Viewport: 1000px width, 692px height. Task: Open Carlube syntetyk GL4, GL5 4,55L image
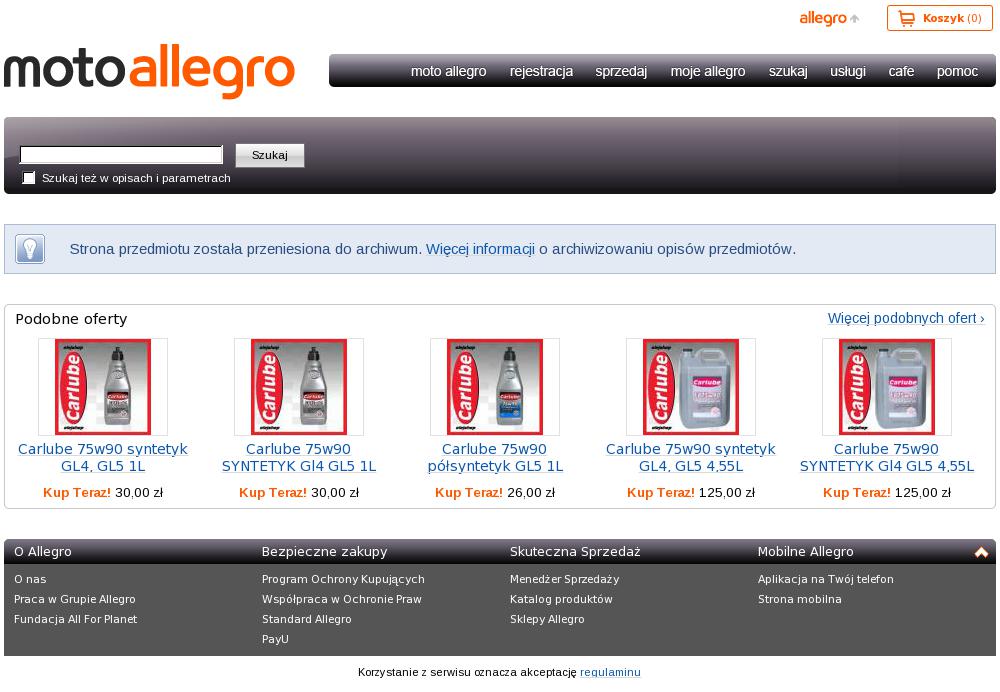pyautogui.click(x=691, y=386)
